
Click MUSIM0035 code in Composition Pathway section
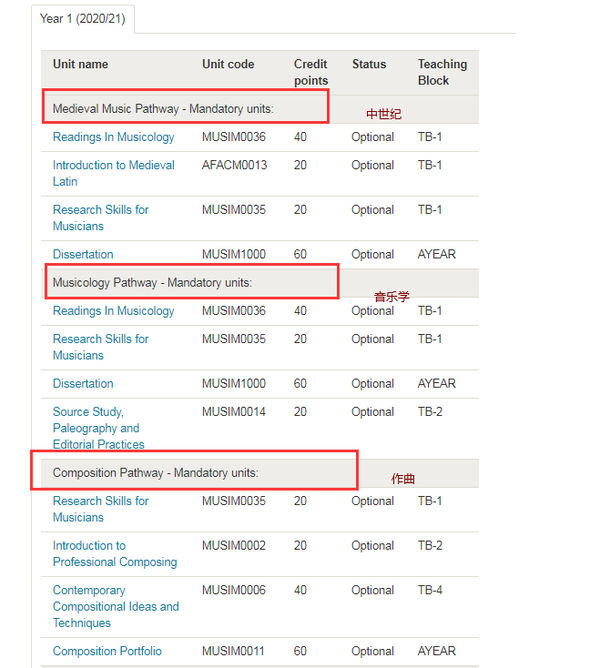coord(234,501)
